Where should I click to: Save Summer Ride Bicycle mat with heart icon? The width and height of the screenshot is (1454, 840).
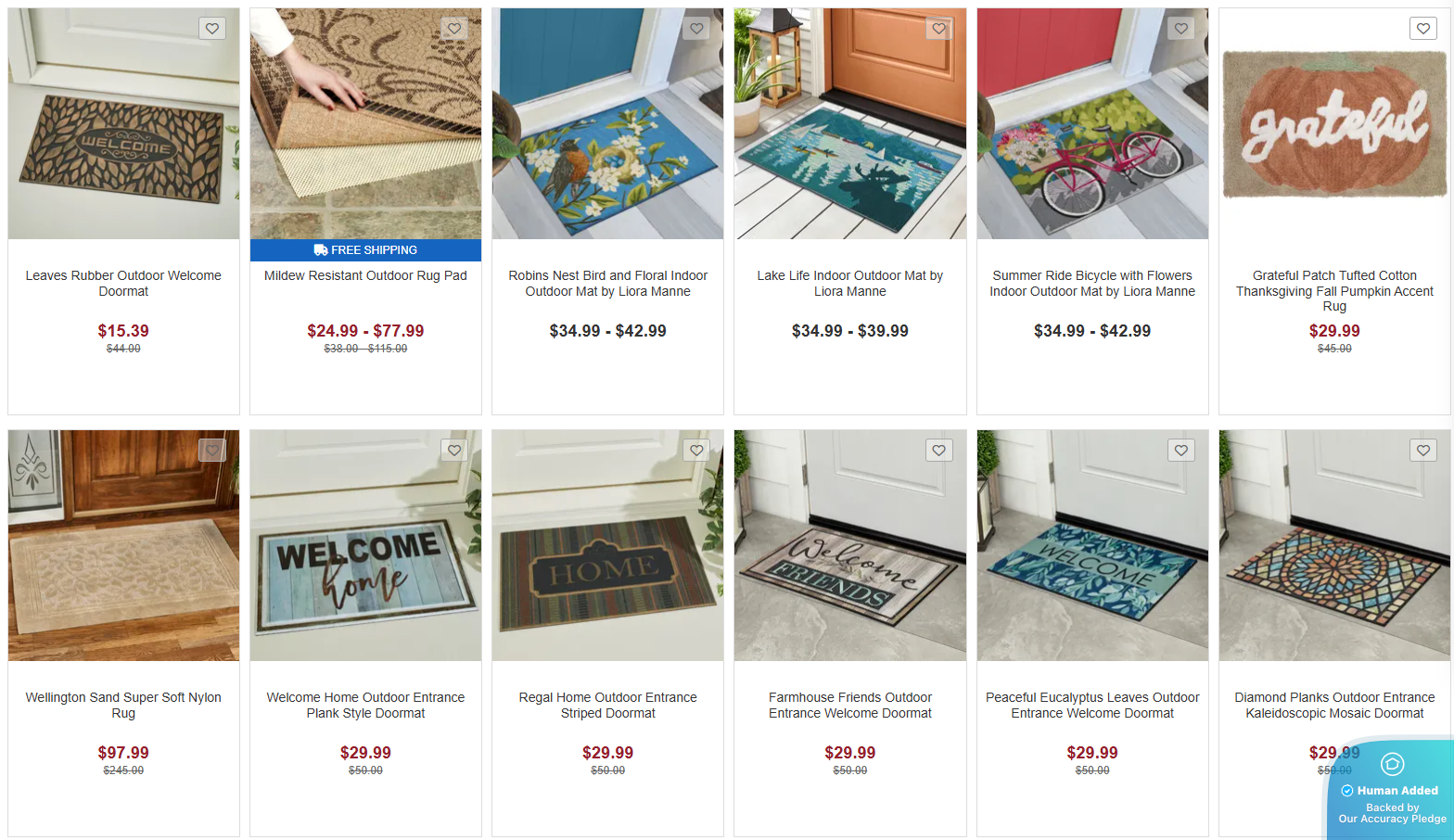pyautogui.click(x=1180, y=29)
